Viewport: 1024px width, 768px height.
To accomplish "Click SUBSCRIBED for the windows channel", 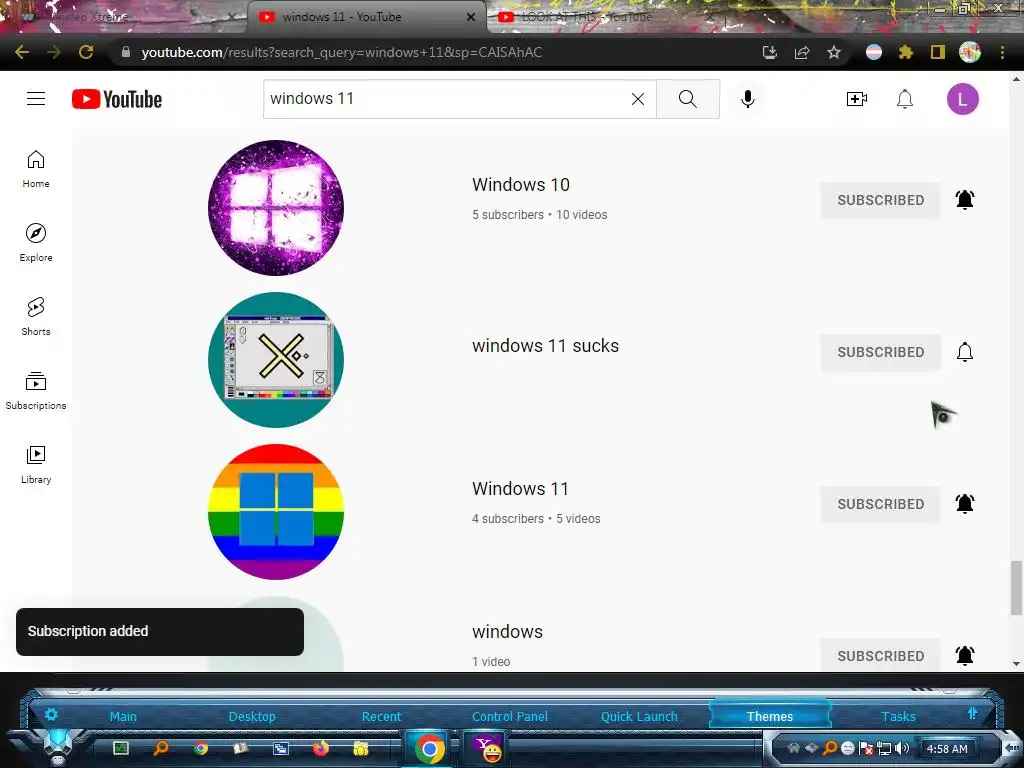I will (880, 655).
